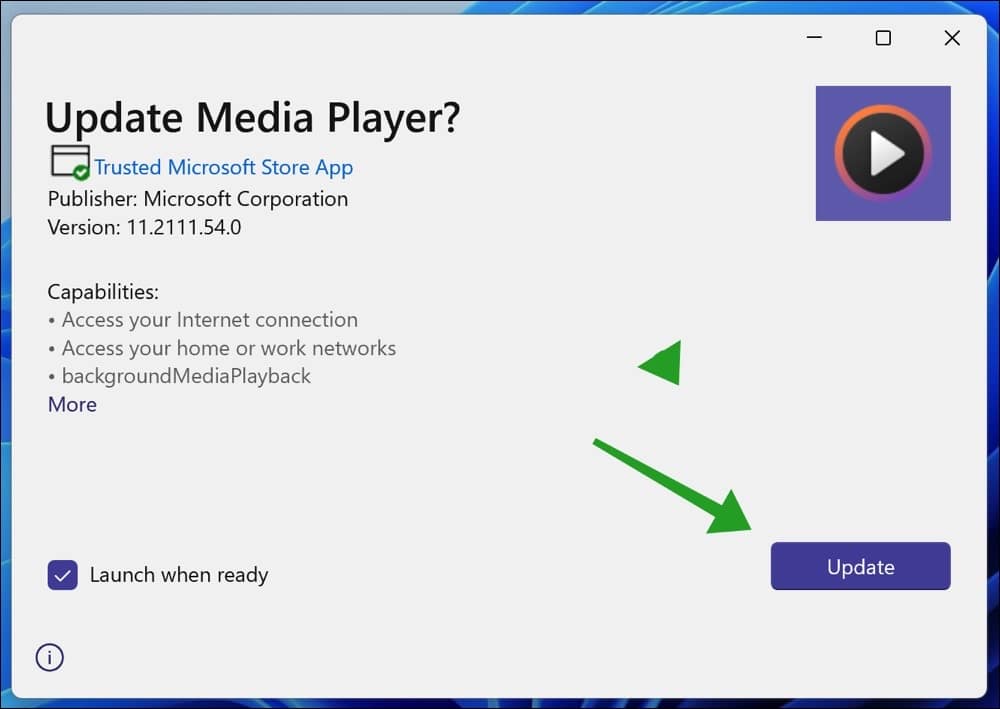Image resolution: width=1000 pixels, height=709 pixels.
Task: Click the trusted app badge icon
Action: click(x=70, y=162)
